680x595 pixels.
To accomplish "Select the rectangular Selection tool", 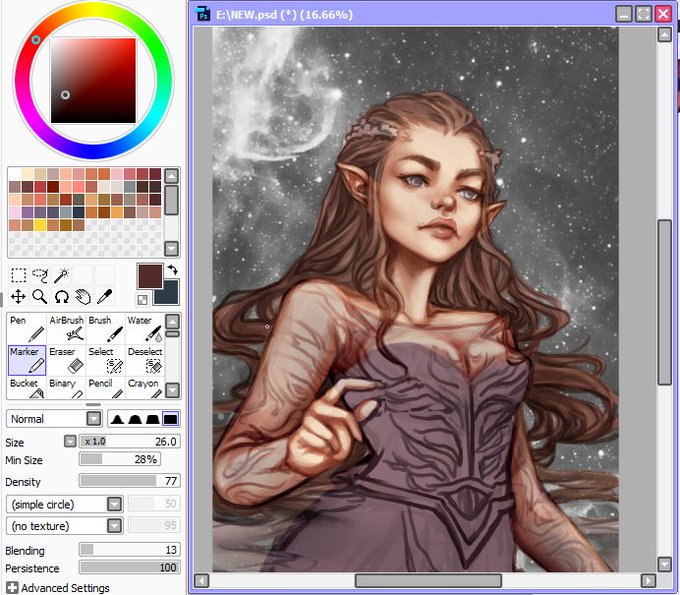I will (x=18, y=275).
